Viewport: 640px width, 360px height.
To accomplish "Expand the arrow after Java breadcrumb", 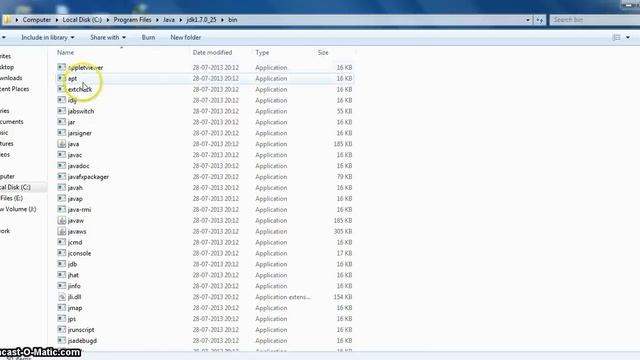I will [180, 20].
